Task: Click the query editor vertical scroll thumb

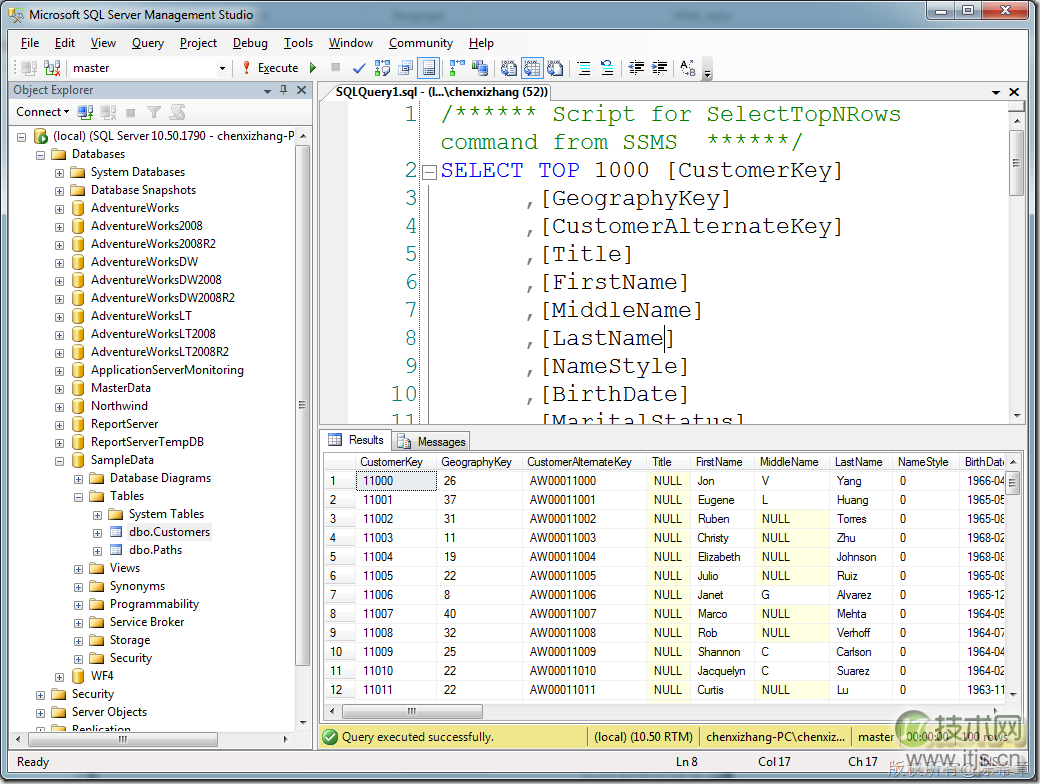Action: tap(1016, 163)
